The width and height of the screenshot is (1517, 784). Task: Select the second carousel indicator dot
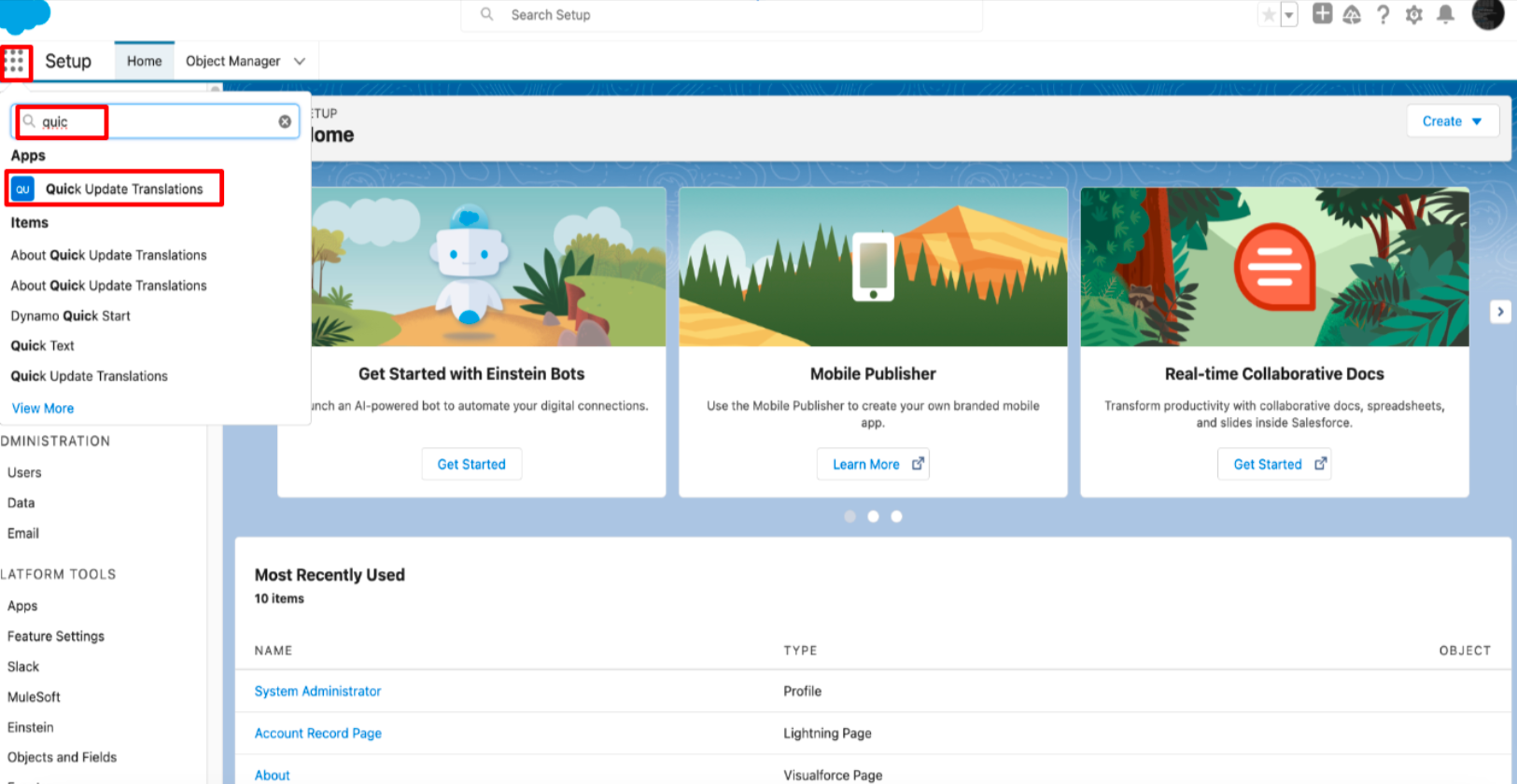point(873,516)
